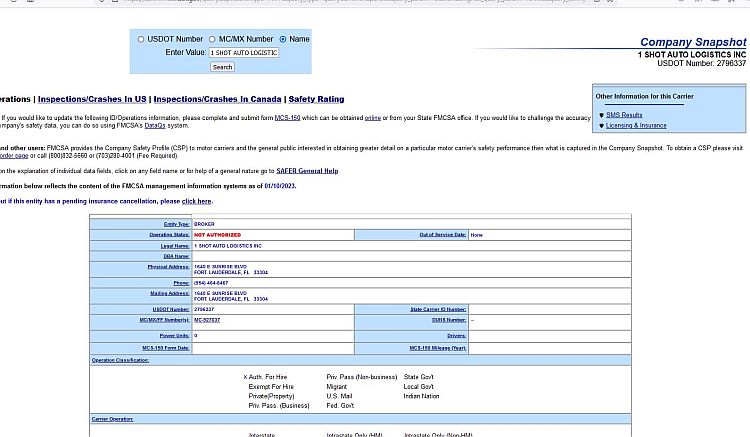This screenshot has width=750, height=437.
Task: Click the mailing address value in table
Action: tap(231, 296)
